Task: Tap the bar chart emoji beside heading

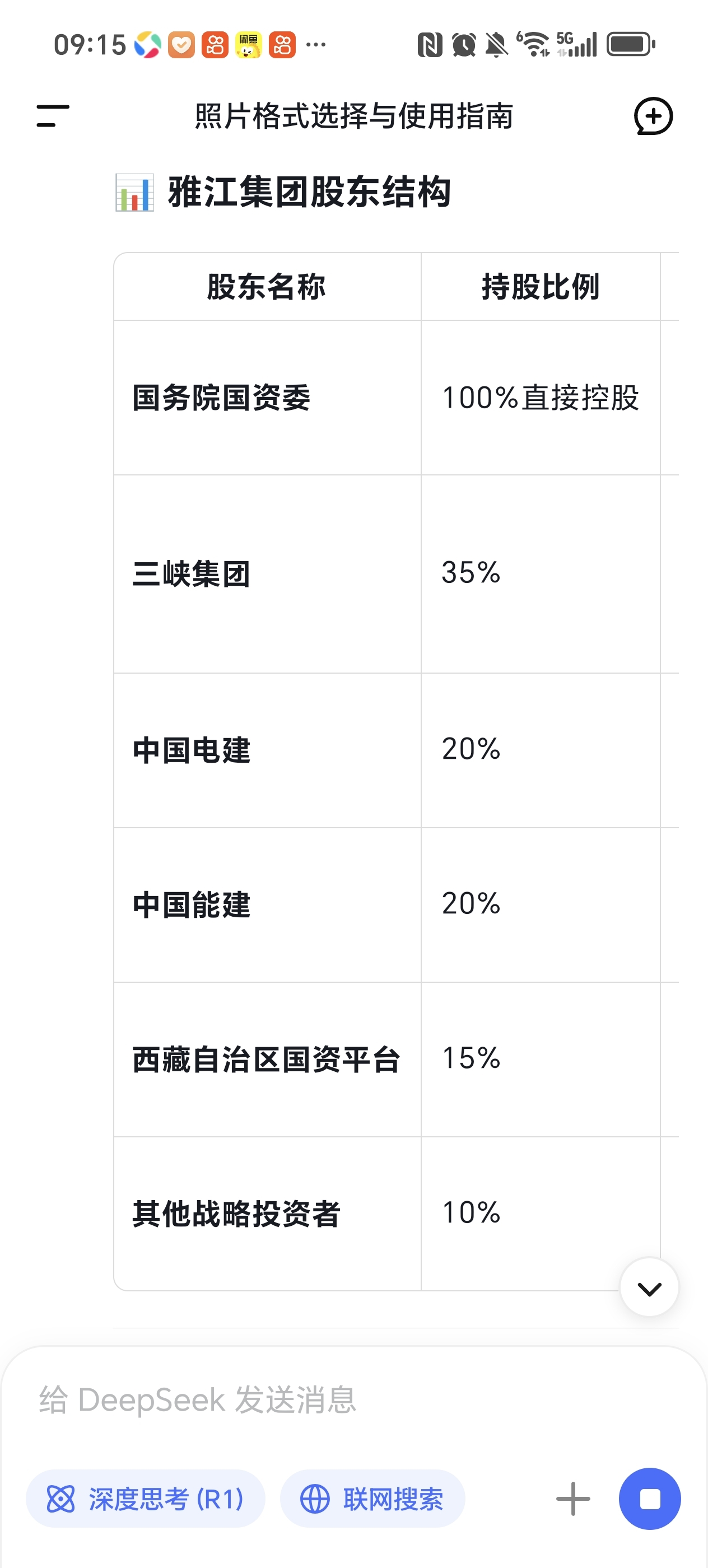Action: click(x=134, y=192)
